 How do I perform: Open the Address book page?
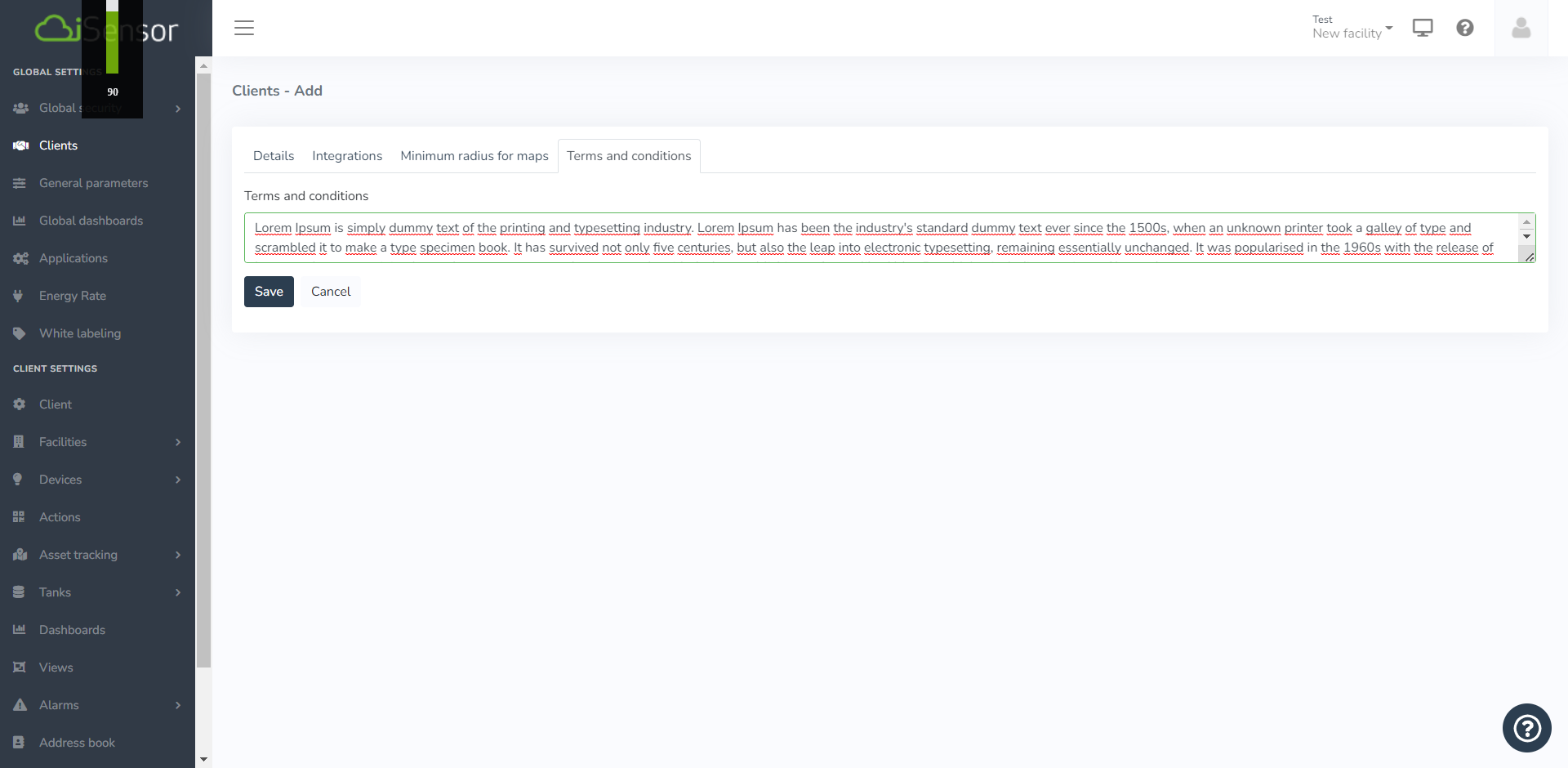pos(77,743)
